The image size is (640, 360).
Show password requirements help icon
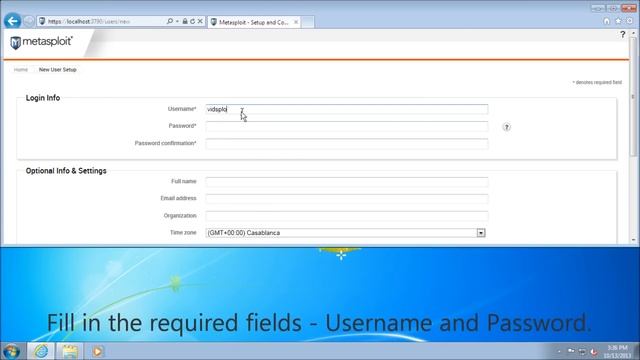pyautogui.click(x=507, y=127)
